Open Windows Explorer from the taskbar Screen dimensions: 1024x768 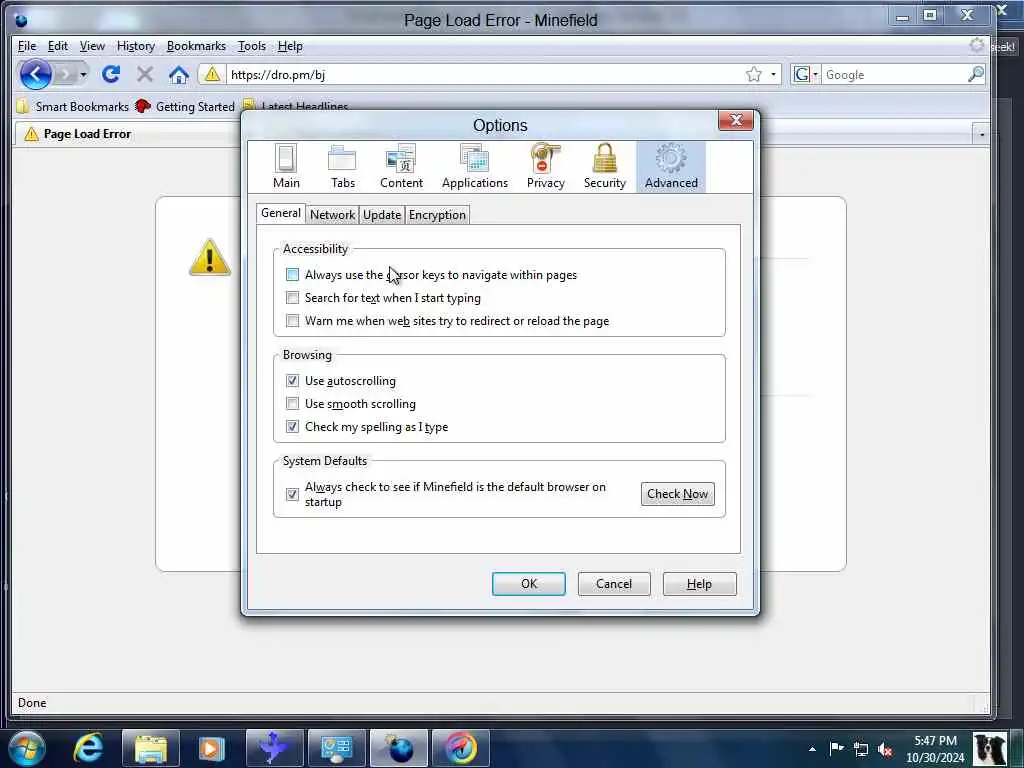pyautogui.click(x=151, y=748)
